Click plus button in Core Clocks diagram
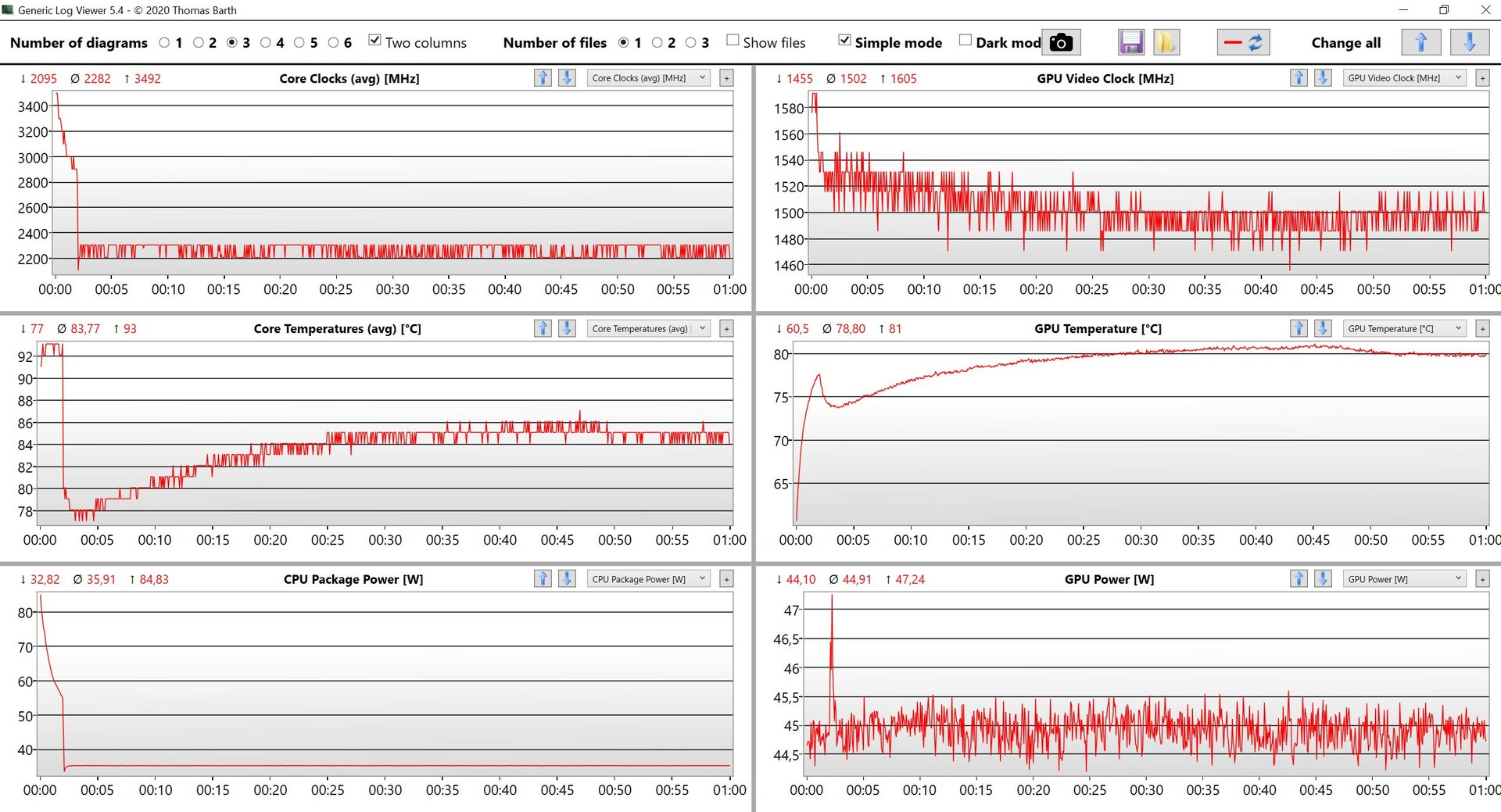The image size is (1501, 812). [726, 78]
